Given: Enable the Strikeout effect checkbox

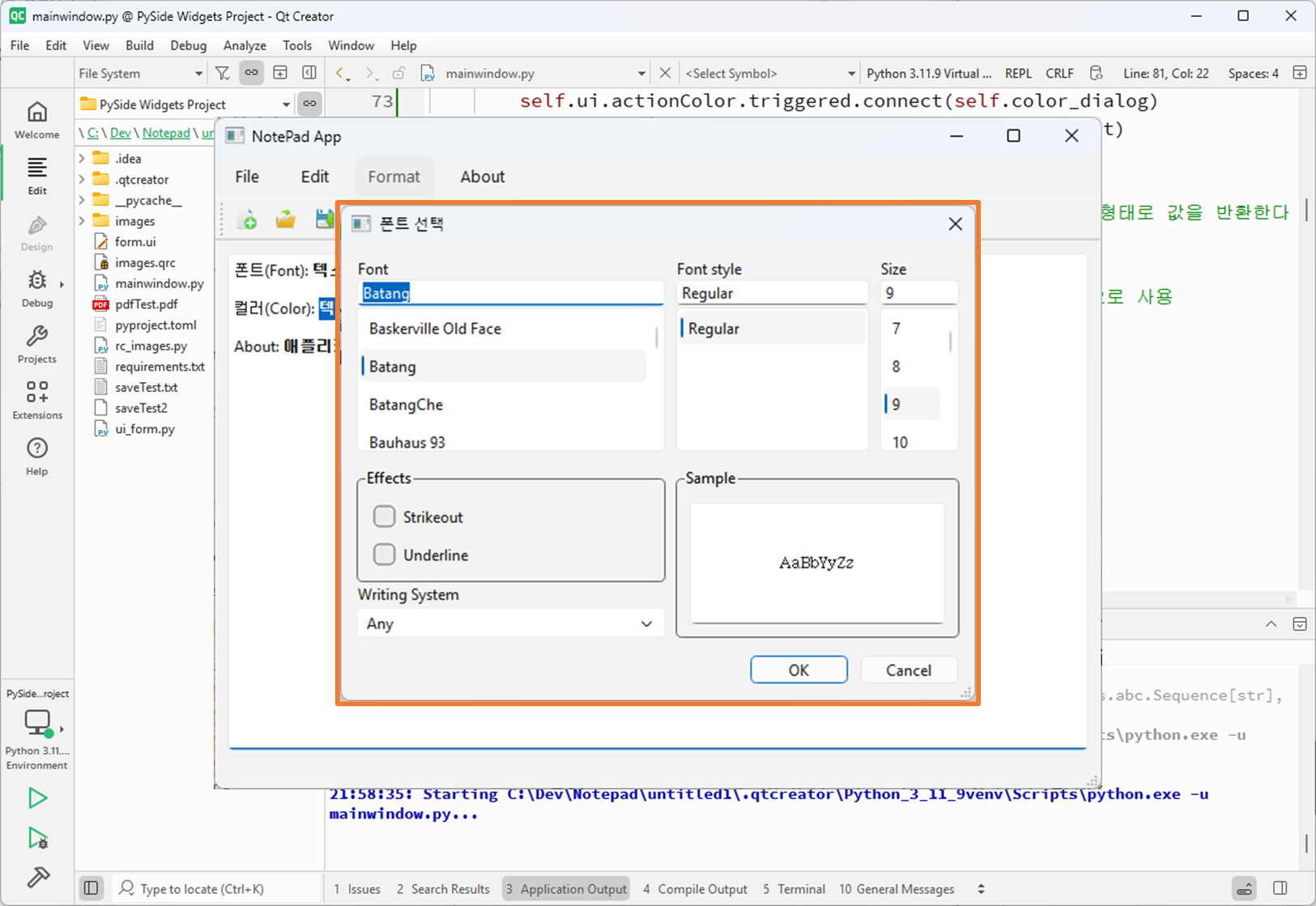Looking at the screenshot, I should tap(385, 517).
